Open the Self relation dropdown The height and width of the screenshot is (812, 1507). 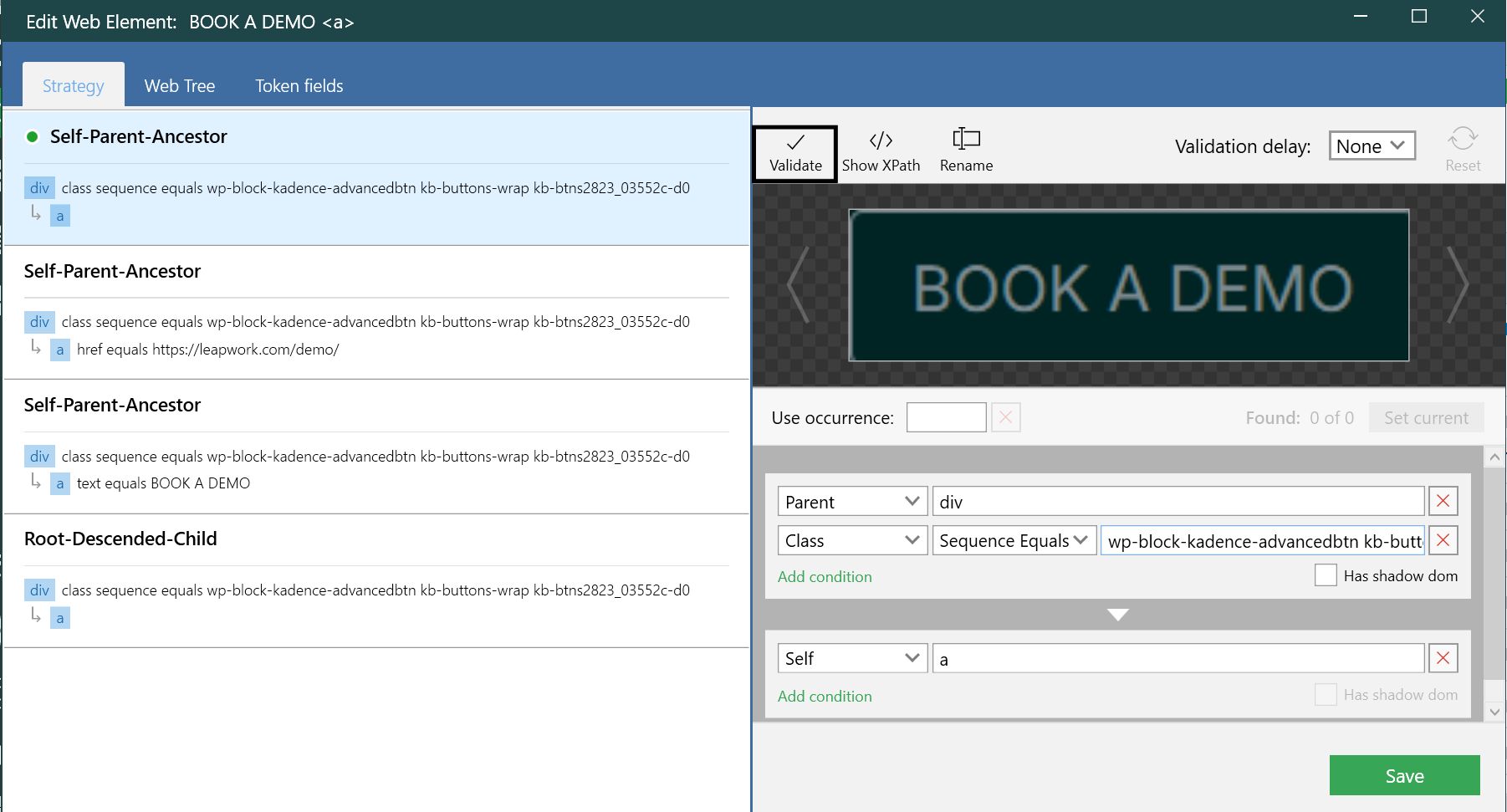tap(852, 658)
